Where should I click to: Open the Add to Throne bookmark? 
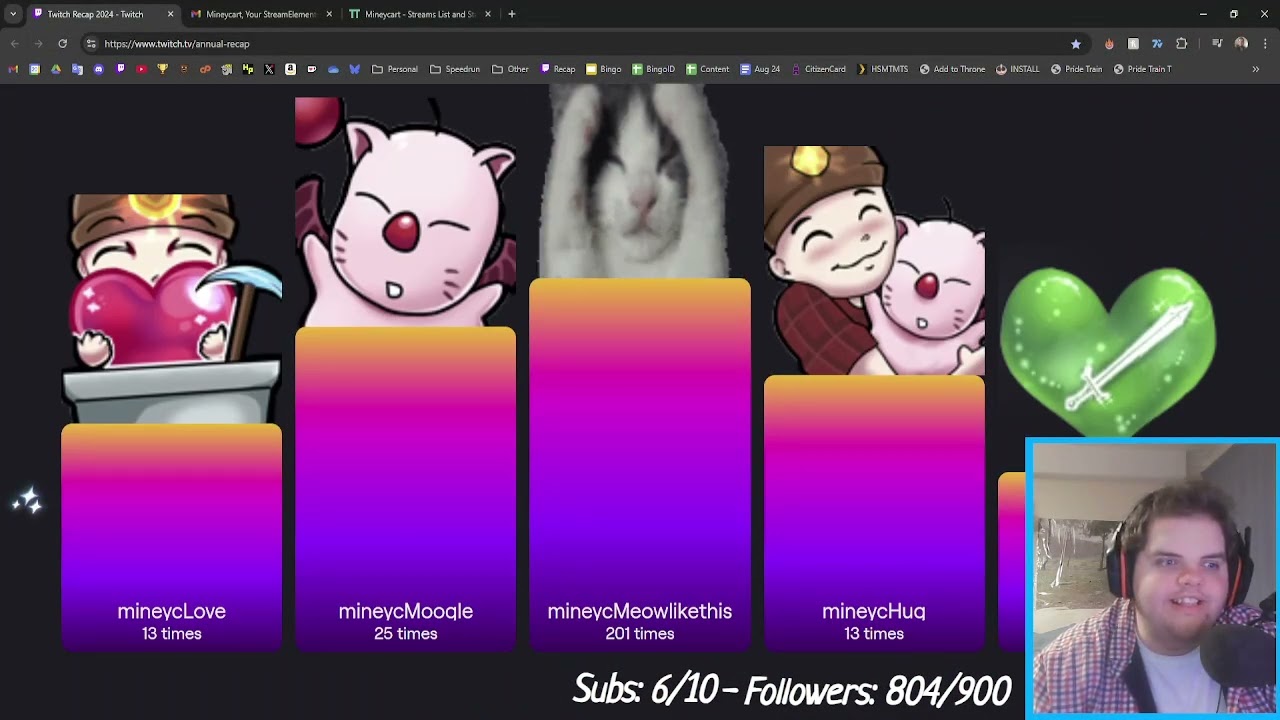952,69
